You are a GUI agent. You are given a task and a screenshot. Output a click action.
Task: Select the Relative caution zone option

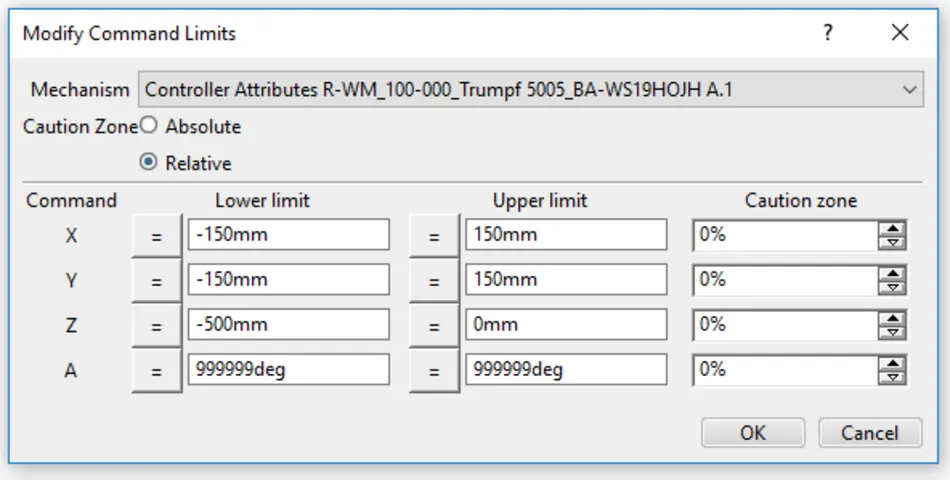point(149,163)
